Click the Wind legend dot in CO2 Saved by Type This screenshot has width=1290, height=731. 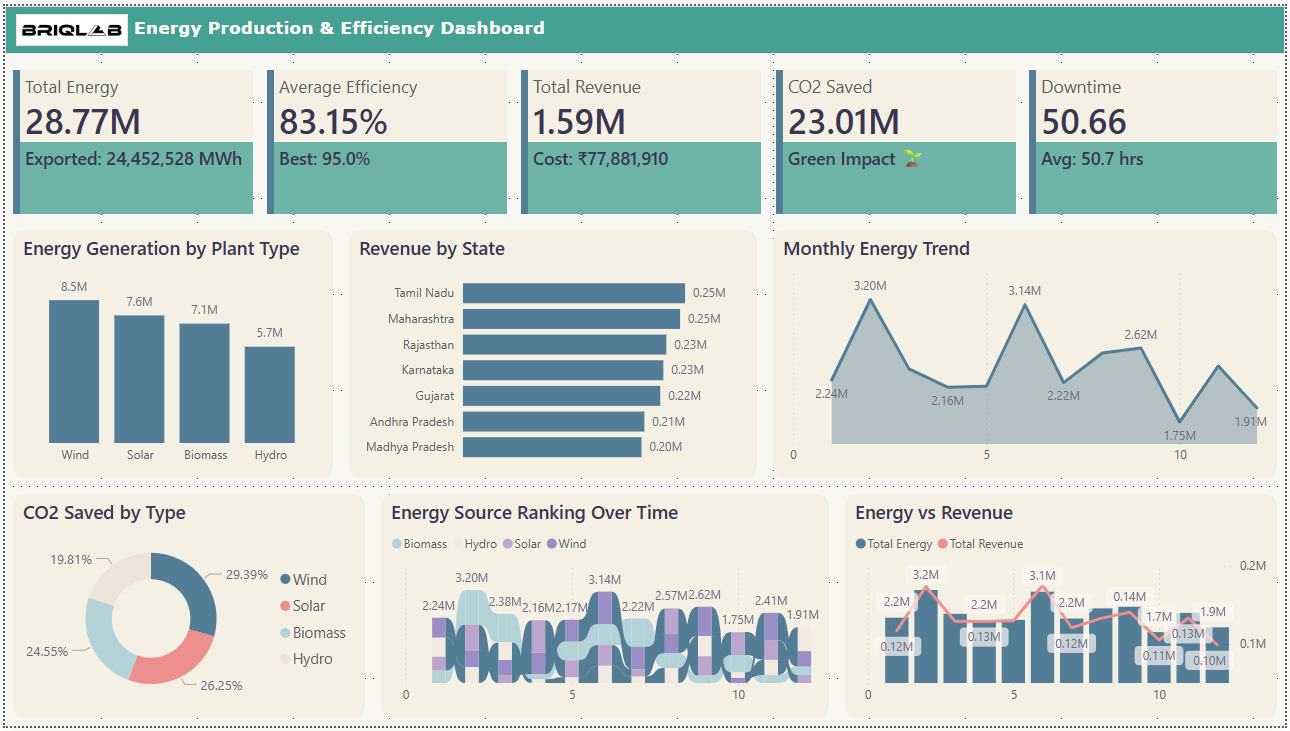tap(286, 580)
